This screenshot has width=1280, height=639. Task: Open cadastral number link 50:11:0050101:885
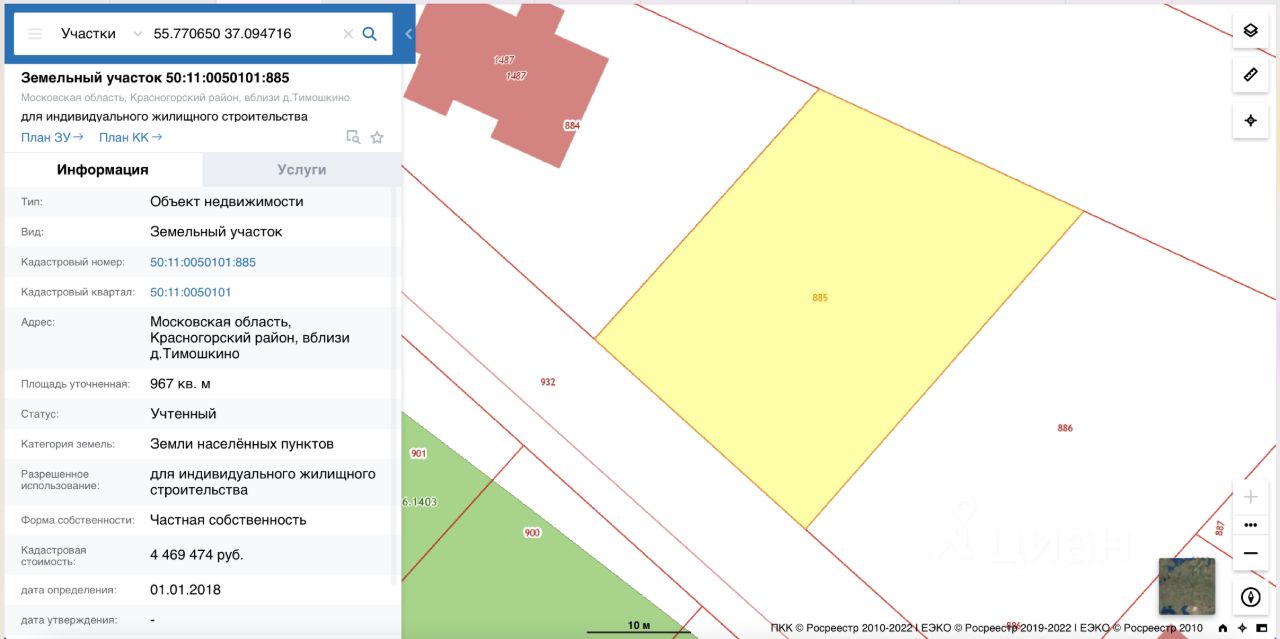coord(203,262)
